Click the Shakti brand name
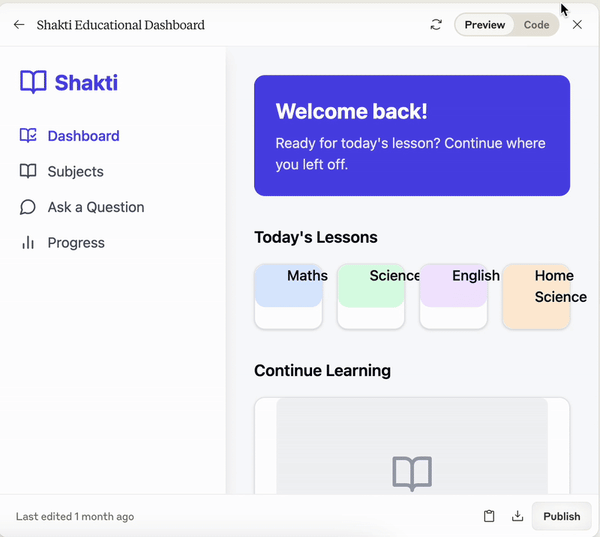Viewport: 600px width, 537px height. 86,83
